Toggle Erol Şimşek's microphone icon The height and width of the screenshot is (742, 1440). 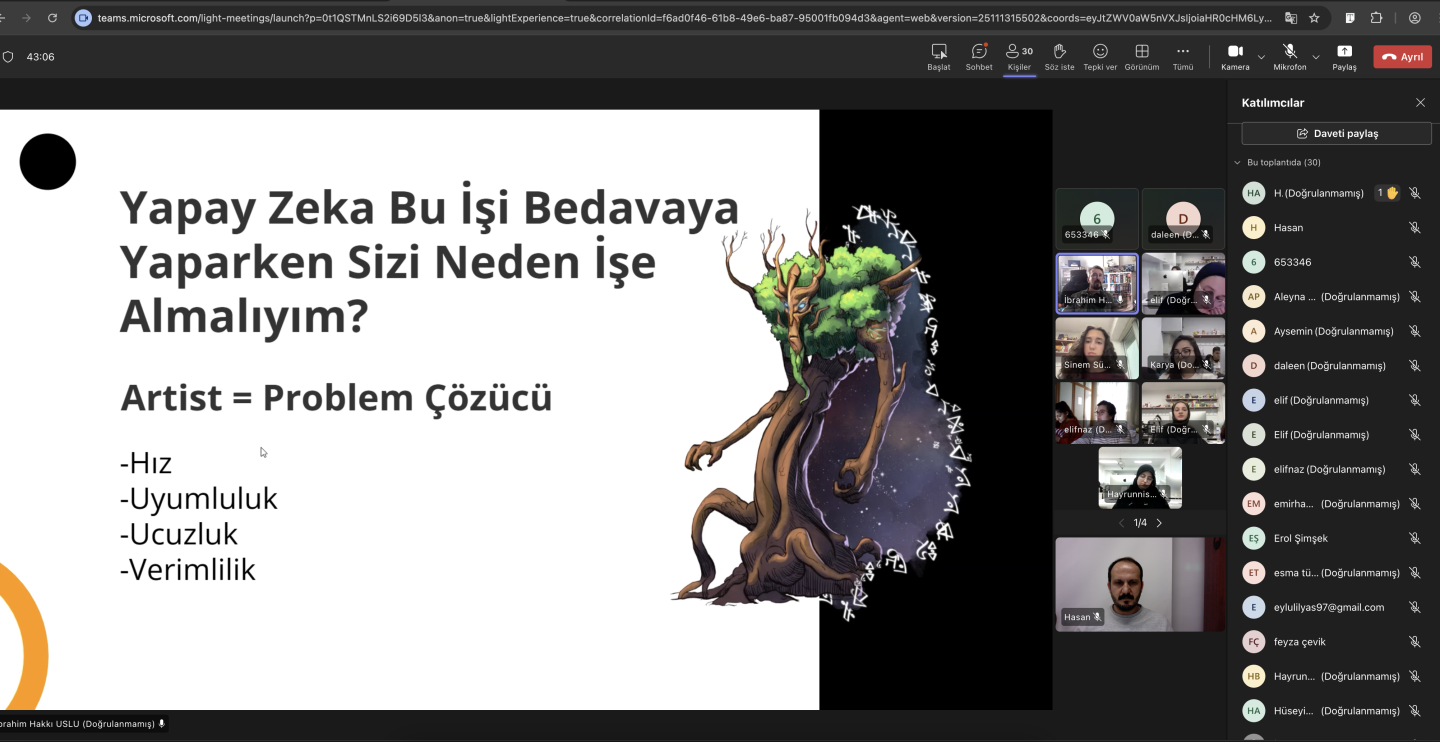point(1414,538)
